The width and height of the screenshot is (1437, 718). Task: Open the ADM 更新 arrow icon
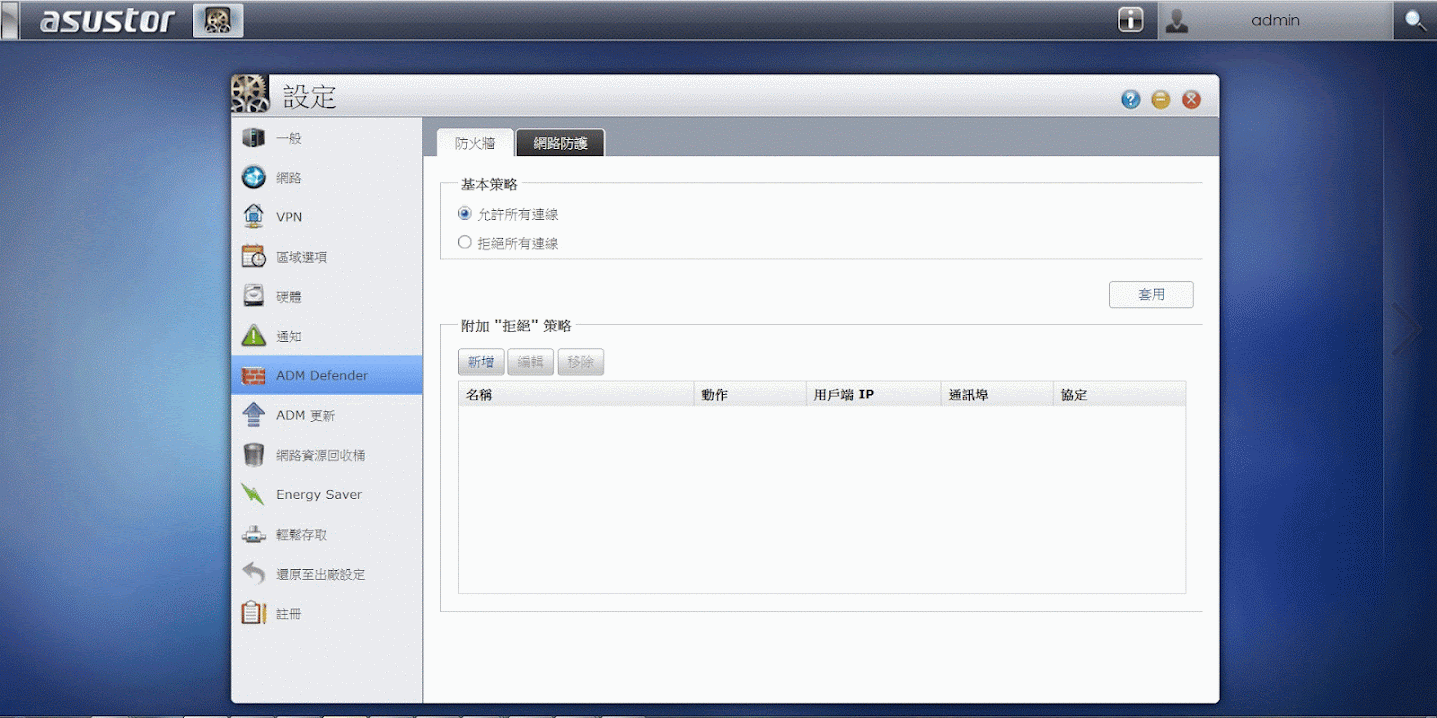254,415
